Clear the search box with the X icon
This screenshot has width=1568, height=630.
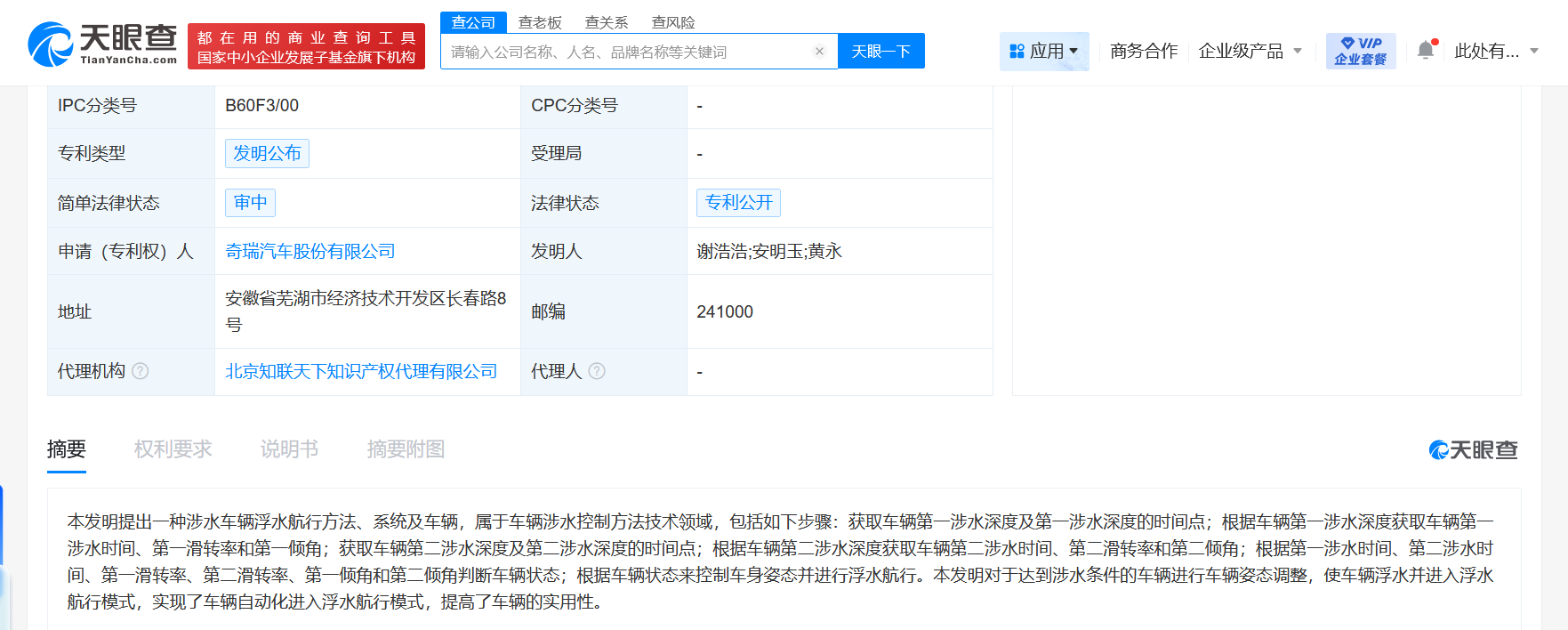[x=819, y=52]
